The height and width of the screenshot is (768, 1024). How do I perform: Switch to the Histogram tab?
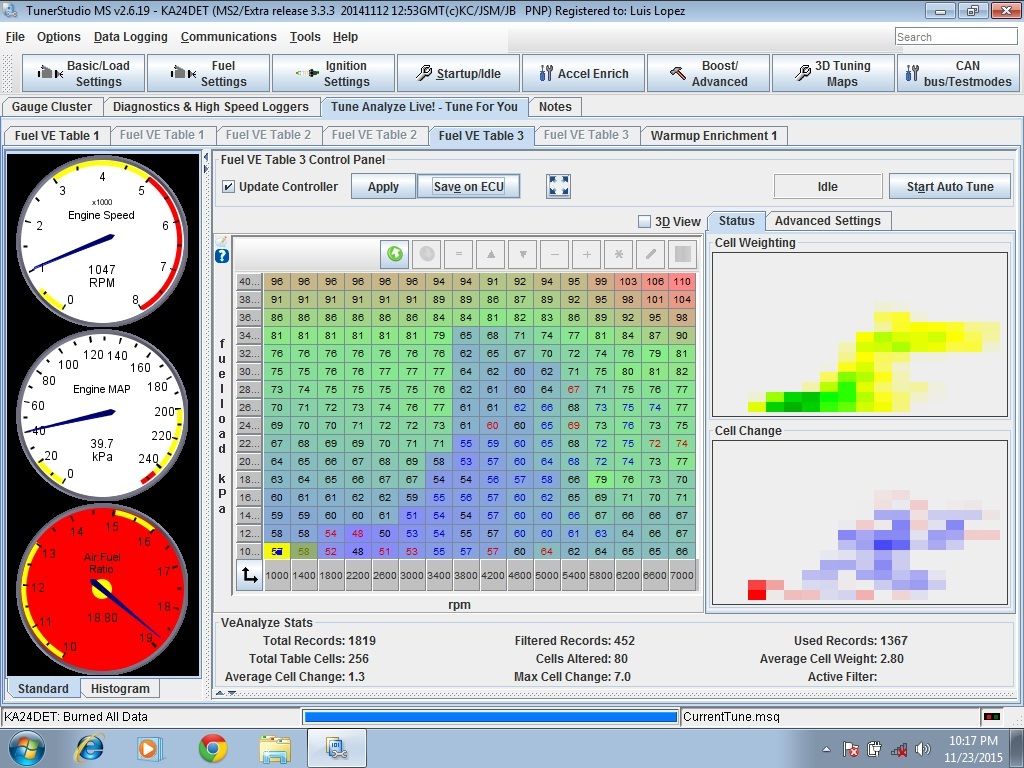pyautogui.click(x=120, y=688)
